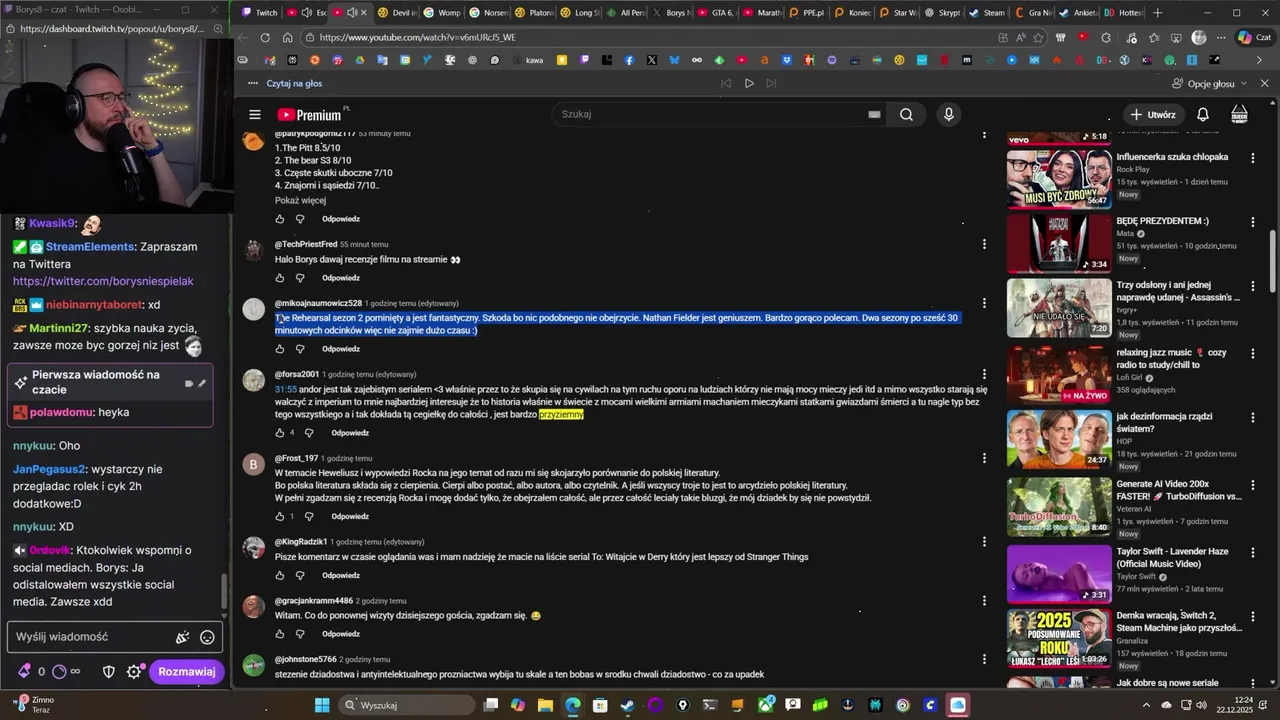Dislike the Frost_197 comment
The image size is (1280, 720).
[x=309, y=517]
